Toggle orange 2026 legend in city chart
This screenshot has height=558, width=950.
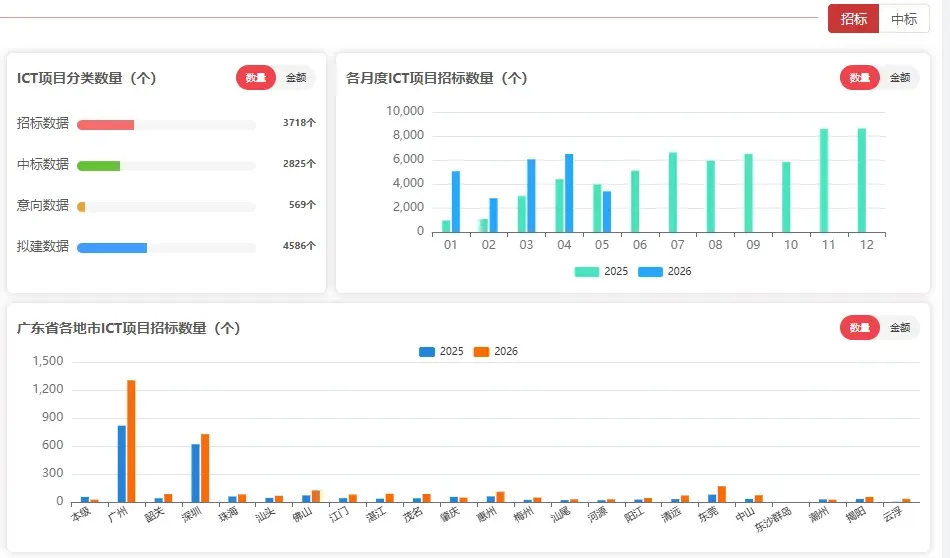pos(496,351)
